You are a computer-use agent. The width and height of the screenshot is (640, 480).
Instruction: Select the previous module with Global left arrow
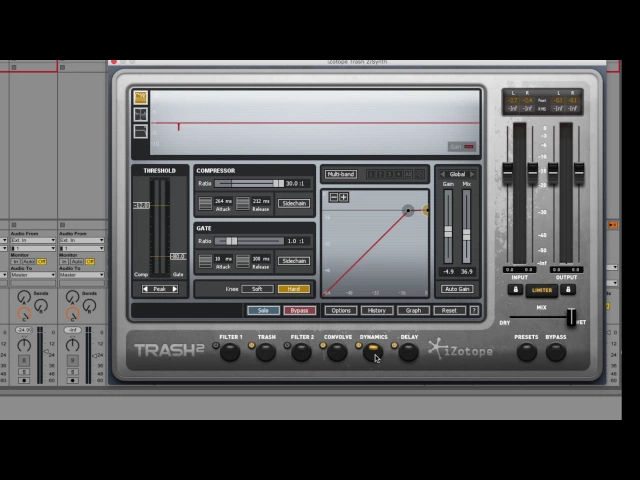pyautogui.click(x=442, y=174)
